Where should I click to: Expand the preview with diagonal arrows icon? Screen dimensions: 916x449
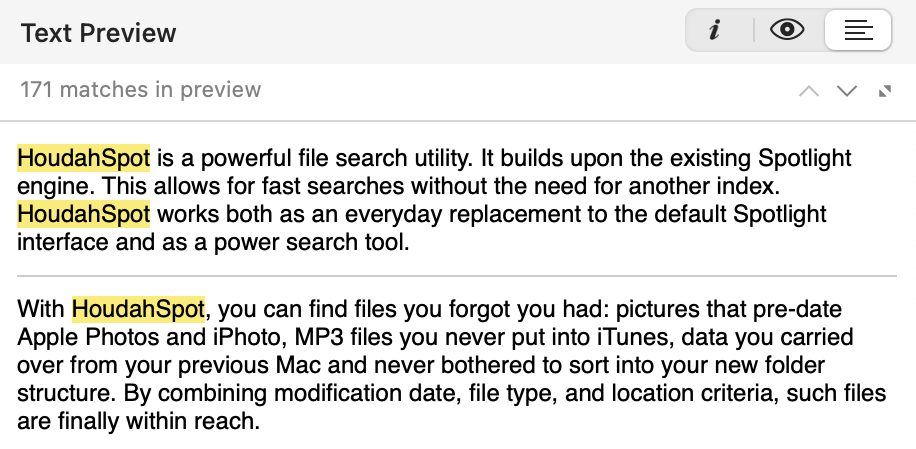[x=884, y=91]
